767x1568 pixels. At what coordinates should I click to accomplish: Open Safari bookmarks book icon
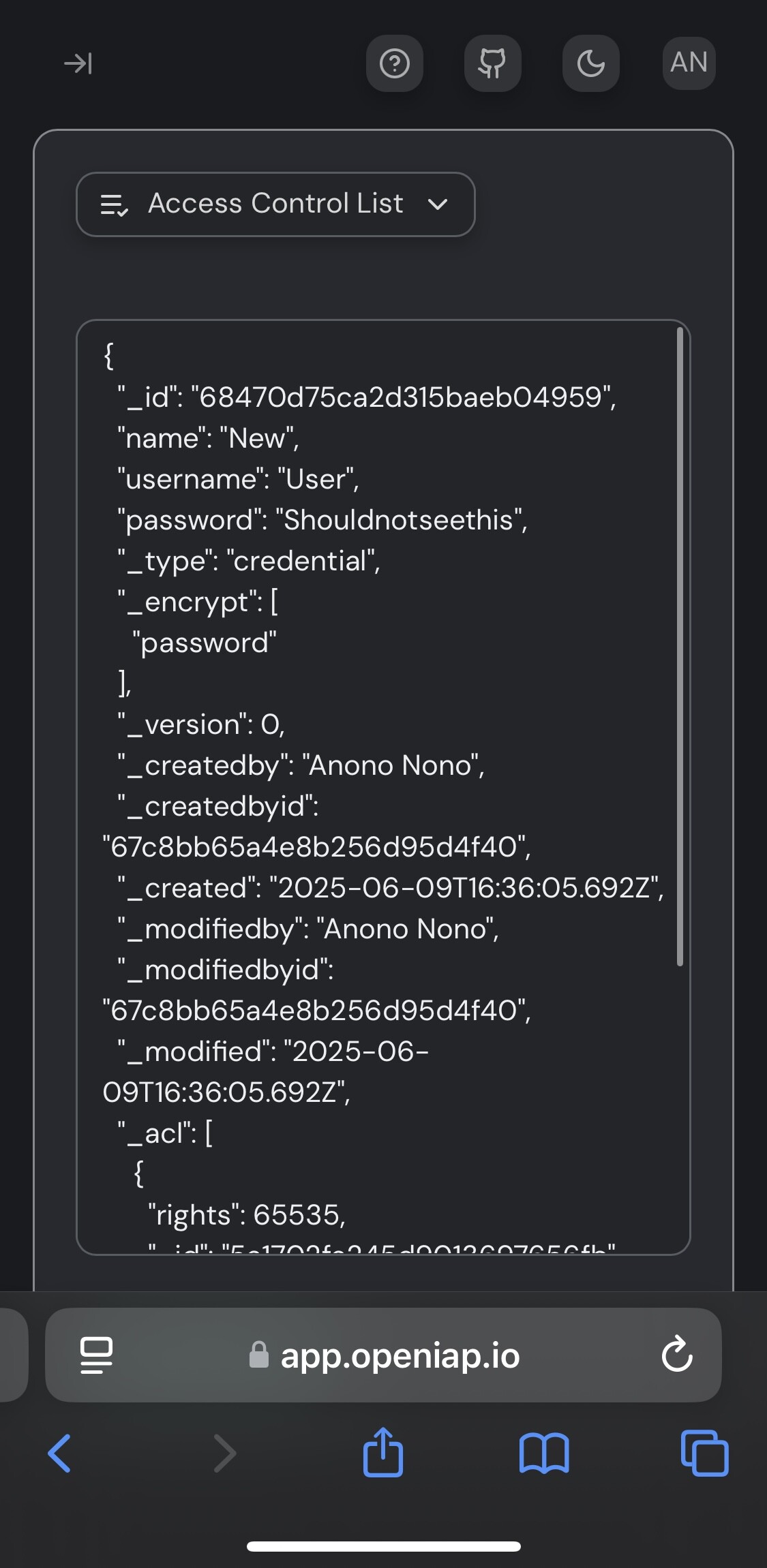[543, 1453]
